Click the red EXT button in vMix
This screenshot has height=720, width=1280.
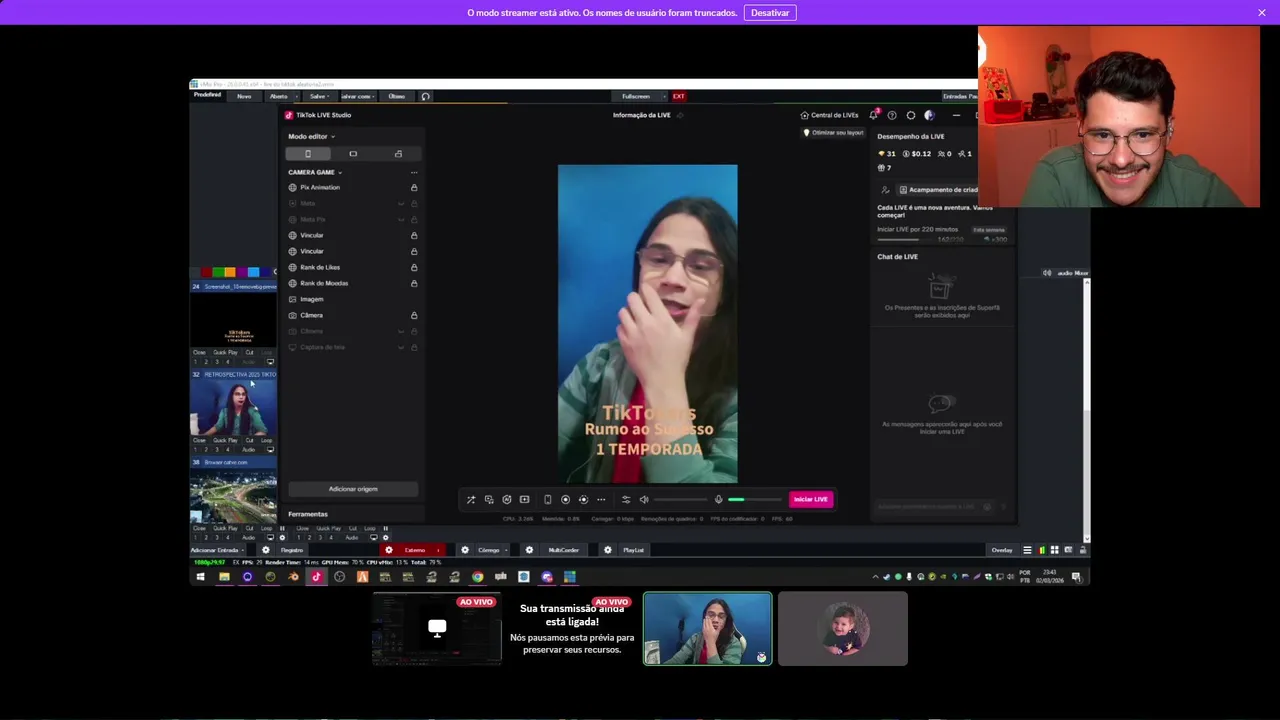coord(678,96)
